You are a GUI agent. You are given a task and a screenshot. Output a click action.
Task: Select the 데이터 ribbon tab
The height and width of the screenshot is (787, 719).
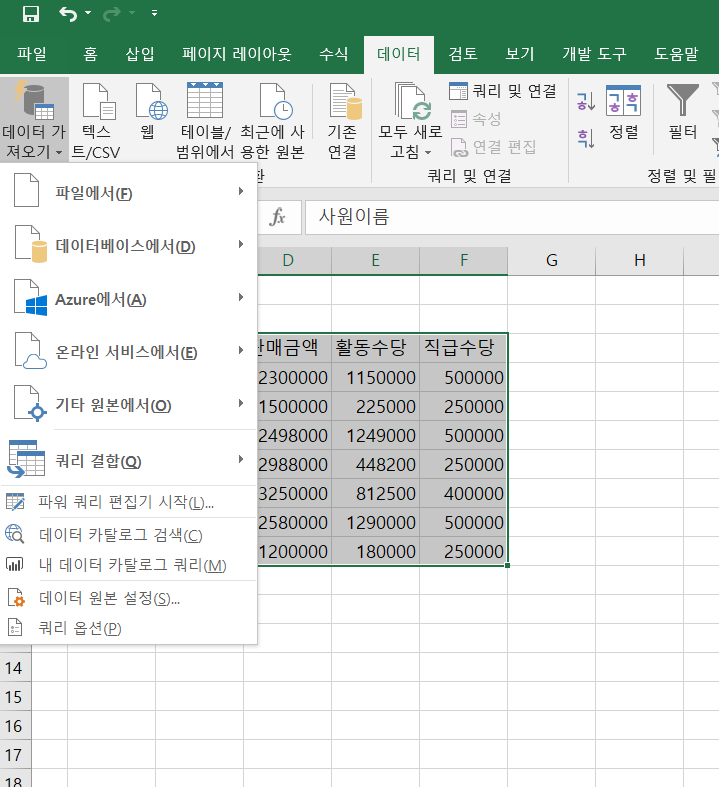[398, 54]
